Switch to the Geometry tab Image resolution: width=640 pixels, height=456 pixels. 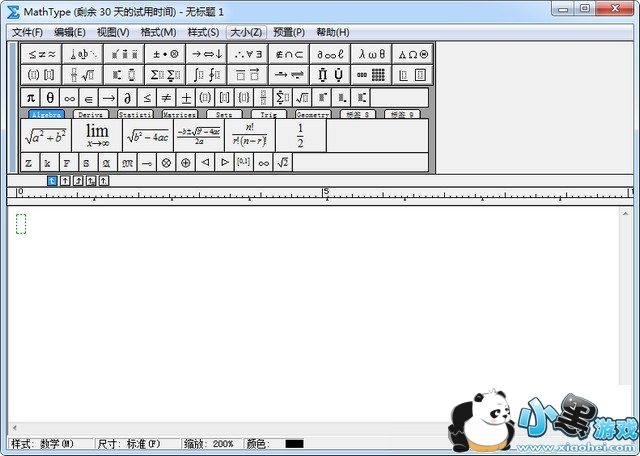coord(313,114)
